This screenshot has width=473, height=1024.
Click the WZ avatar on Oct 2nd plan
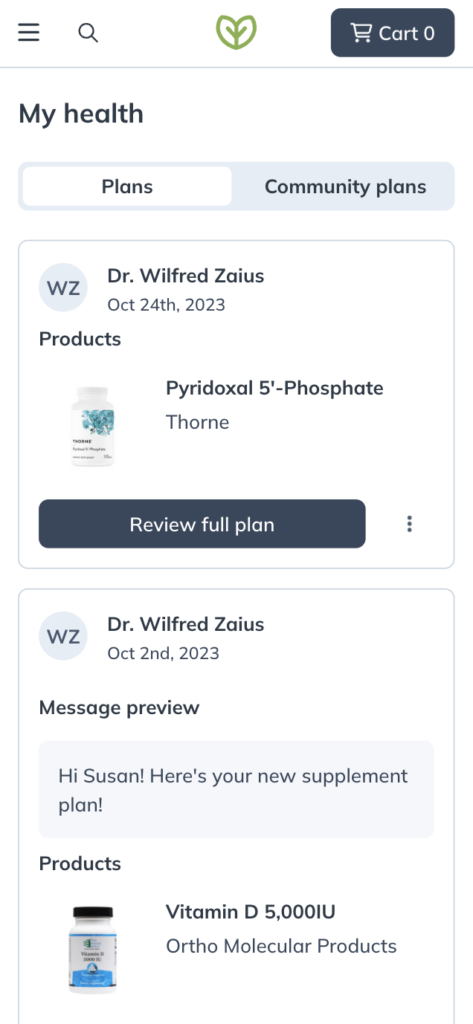[x=63, y=636]
